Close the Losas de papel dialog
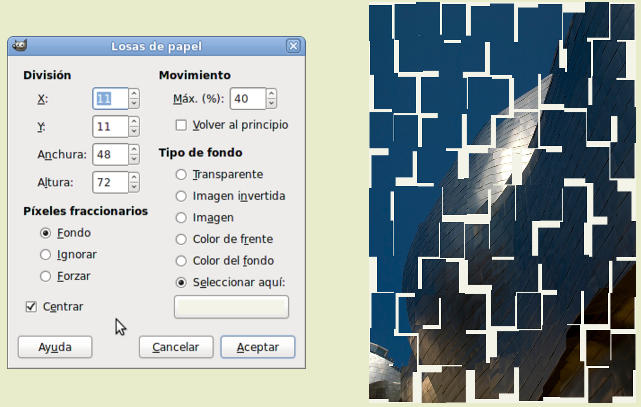The width and height of the screenshot is (641, 407). tap(293, 46)
